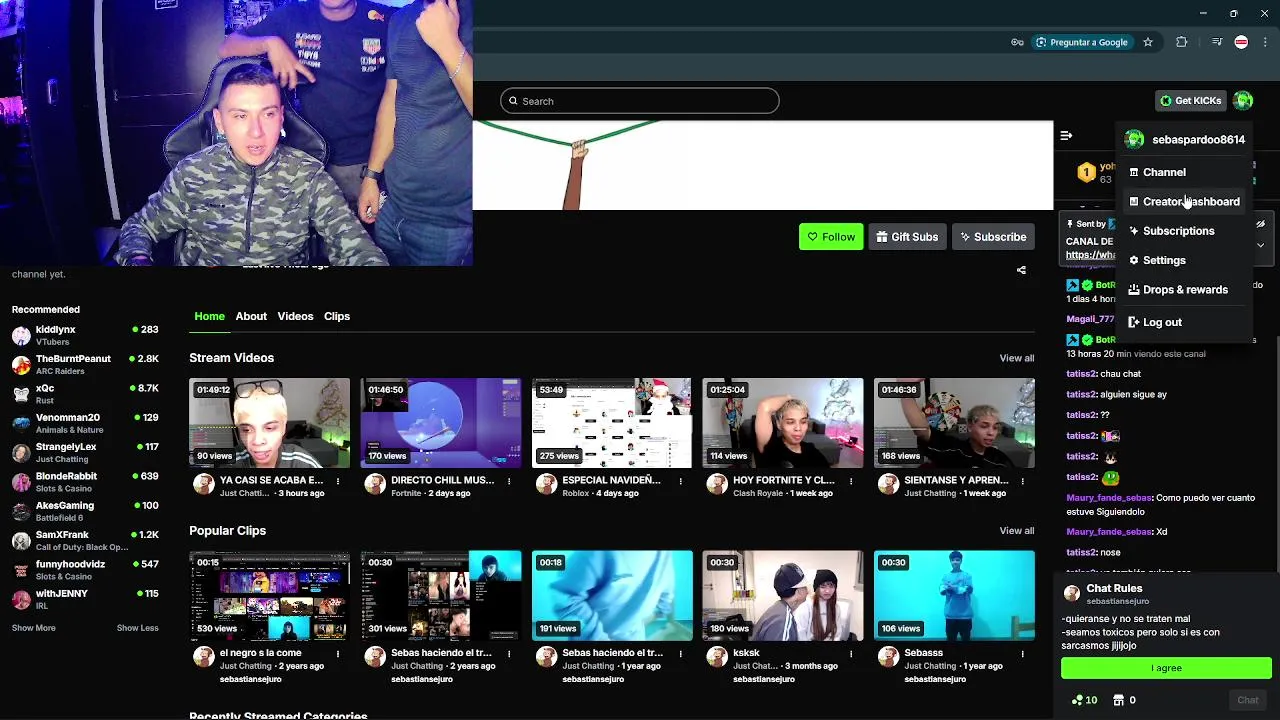Screen dimensions: 1280x720
Task: Click the gift box icon beside 0
Action: coord(1118,700)
